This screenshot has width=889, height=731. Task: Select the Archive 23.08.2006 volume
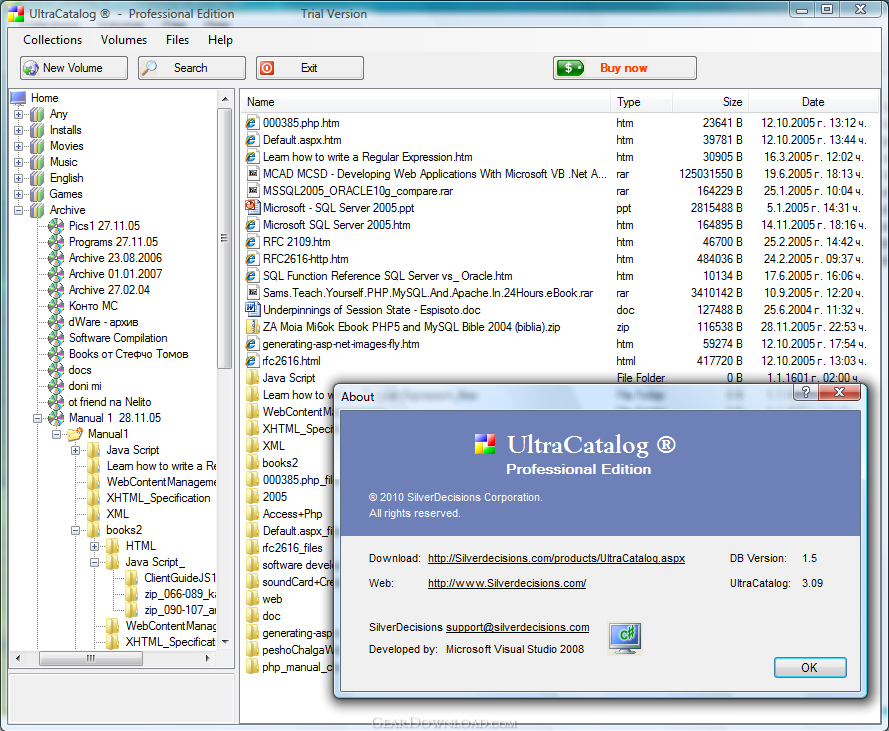tap(116, 258)
